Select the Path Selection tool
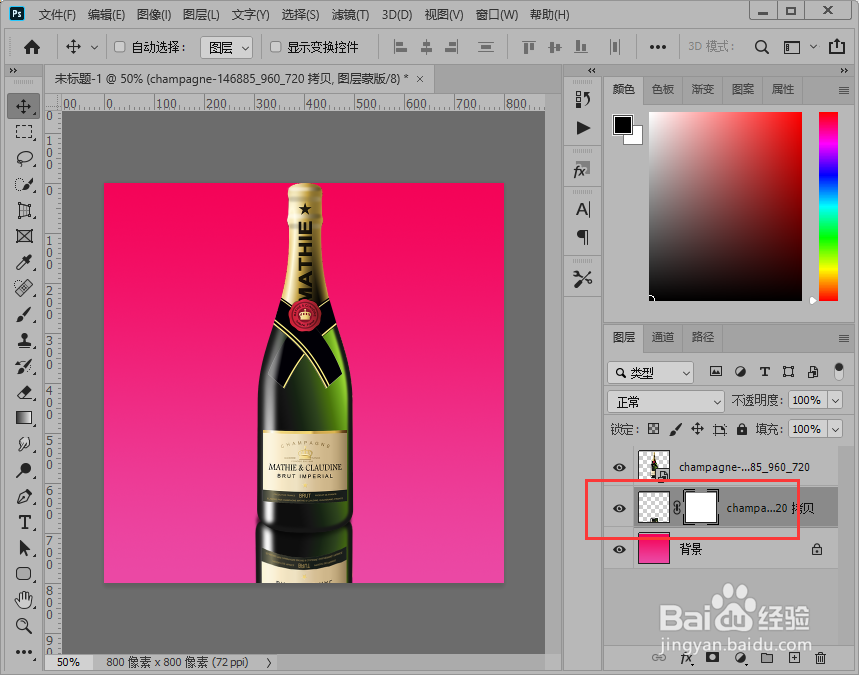Viewport: 859px width, 675px height. (24, 548)
